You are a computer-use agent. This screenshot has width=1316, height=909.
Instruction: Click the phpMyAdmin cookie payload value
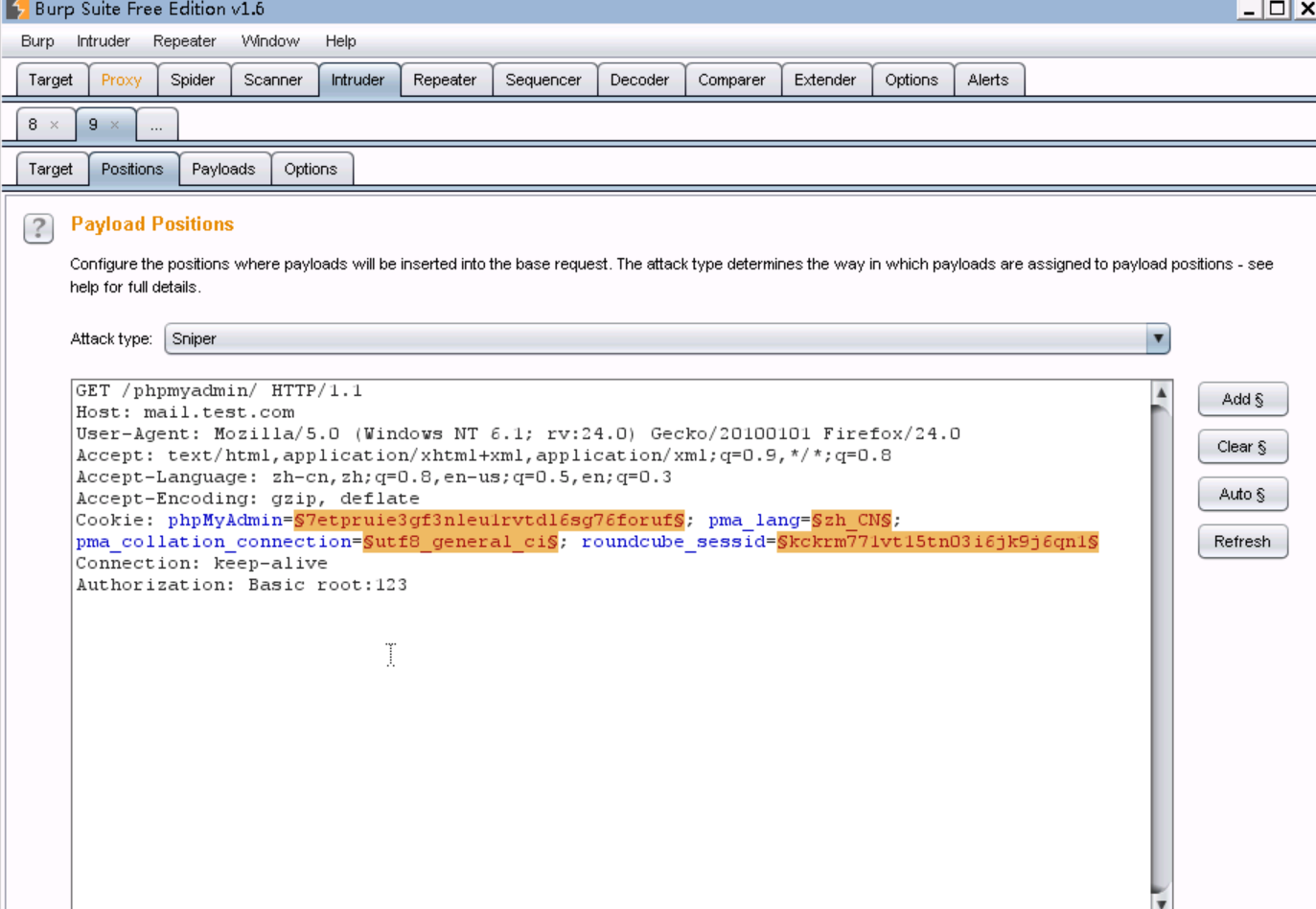[x=489, y=520]
